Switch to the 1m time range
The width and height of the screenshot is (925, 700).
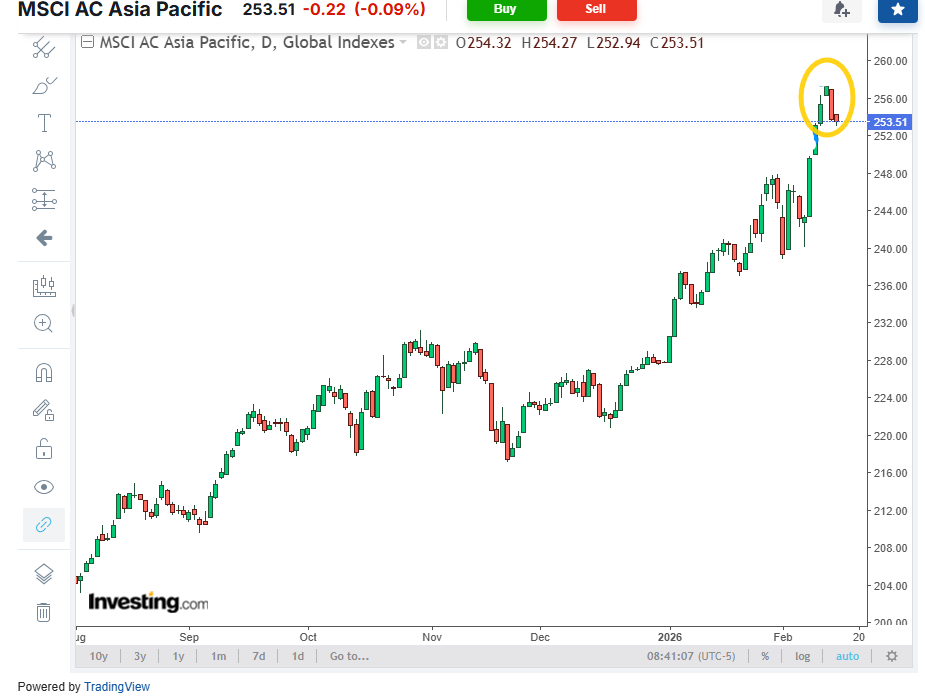point(218,656)
